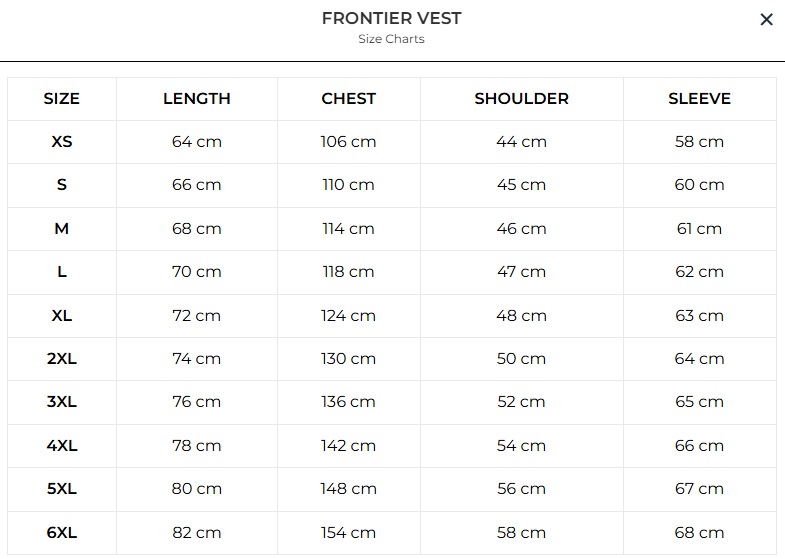Select the 2XL size row label
The width and height of the screenshot is (785, 559).
pyautogui.click(x=62, y=359)
